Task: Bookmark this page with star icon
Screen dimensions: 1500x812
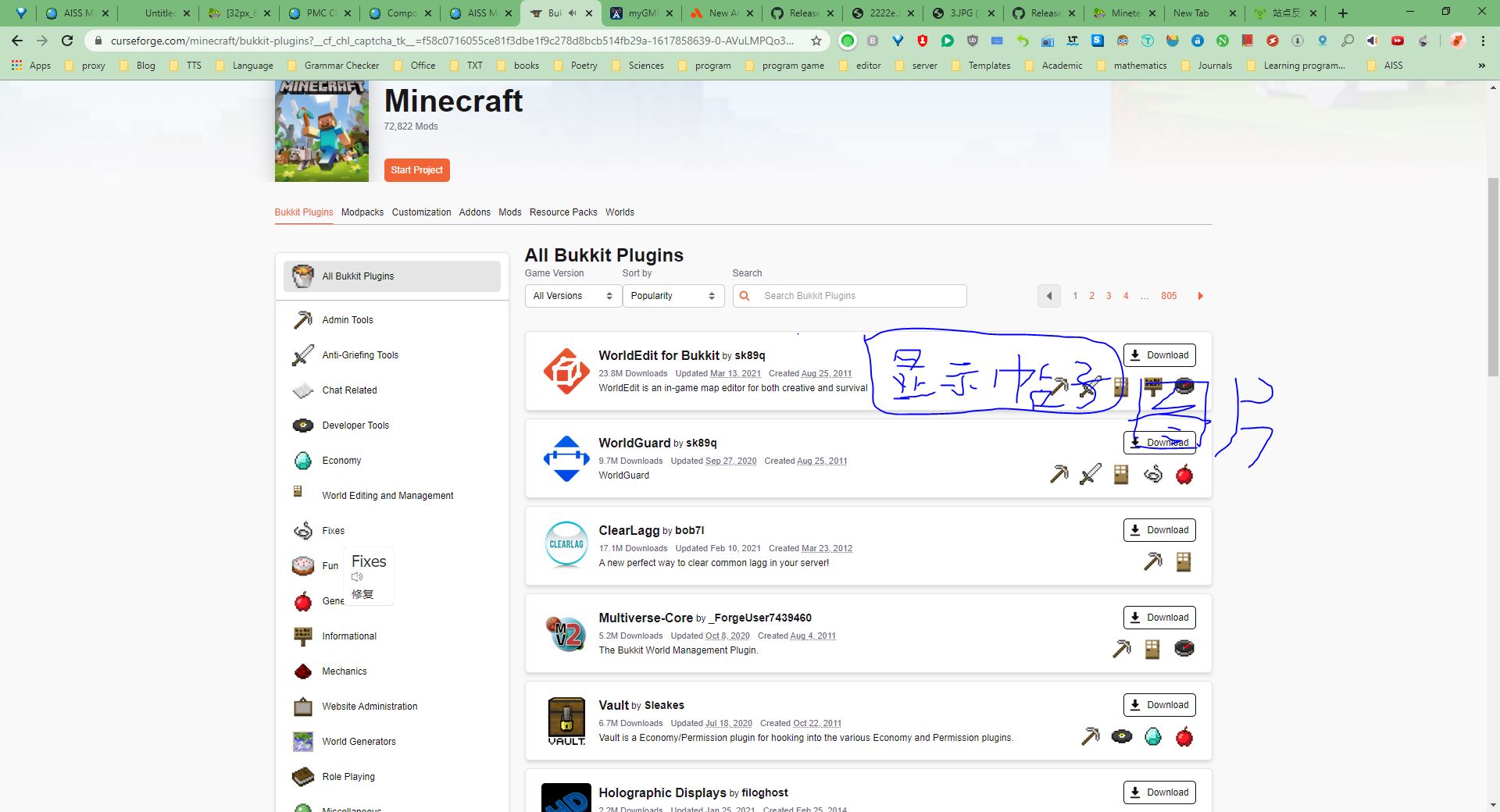Action: point(816,41)
